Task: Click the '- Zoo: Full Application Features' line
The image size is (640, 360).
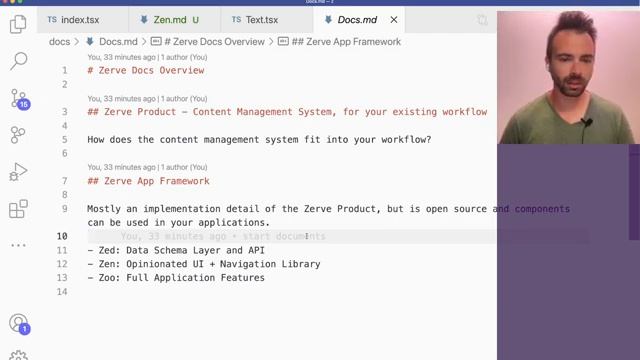Action: (x=176, y=278)
